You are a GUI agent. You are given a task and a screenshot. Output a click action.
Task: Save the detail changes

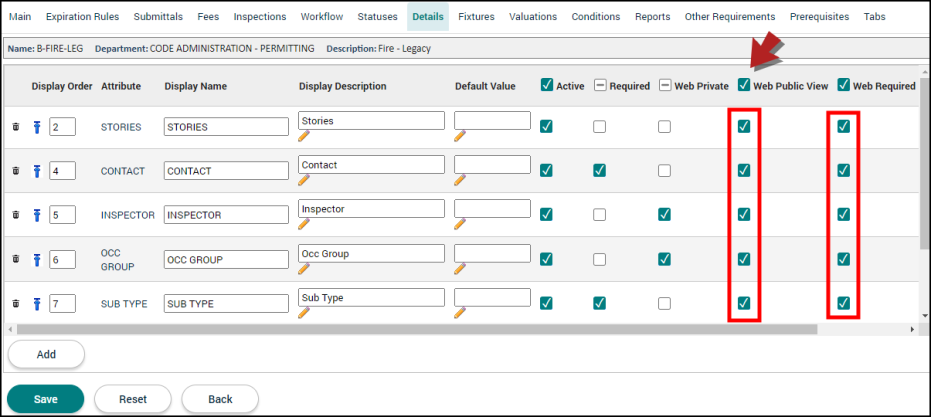click(46, 399)
